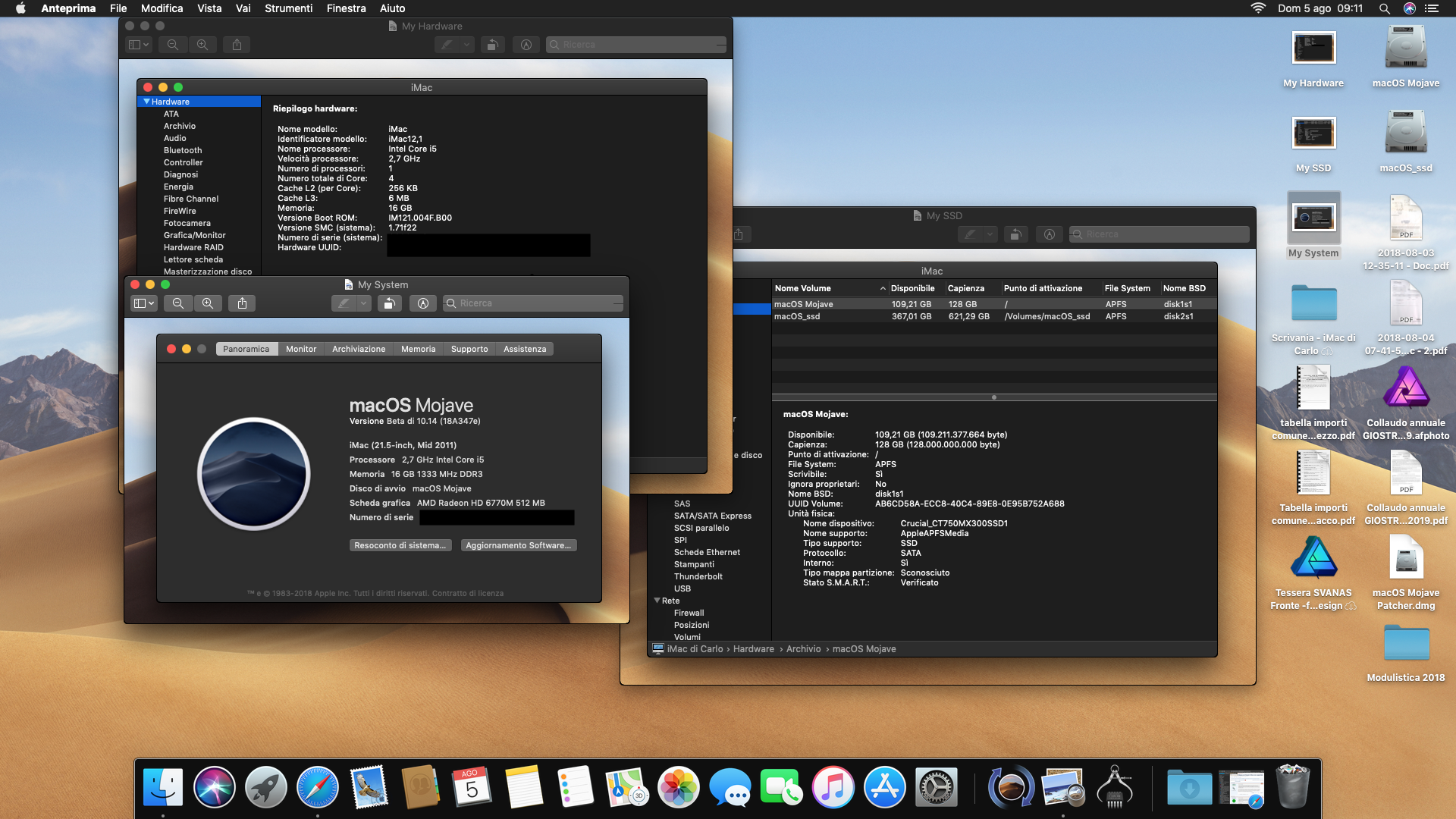Rotate the My System image
The height and width of the screenshot is (819, 1456).
(389, 303)
